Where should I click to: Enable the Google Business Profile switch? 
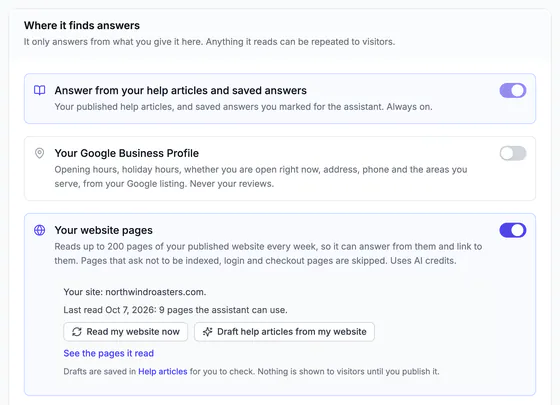point(513,154)
